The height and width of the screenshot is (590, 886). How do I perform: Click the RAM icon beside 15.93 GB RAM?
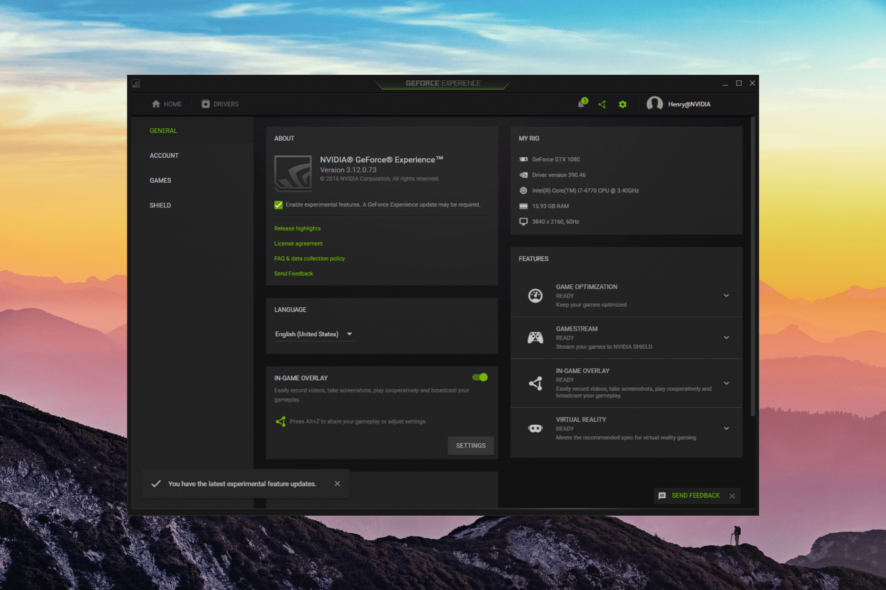coord(523,206)
